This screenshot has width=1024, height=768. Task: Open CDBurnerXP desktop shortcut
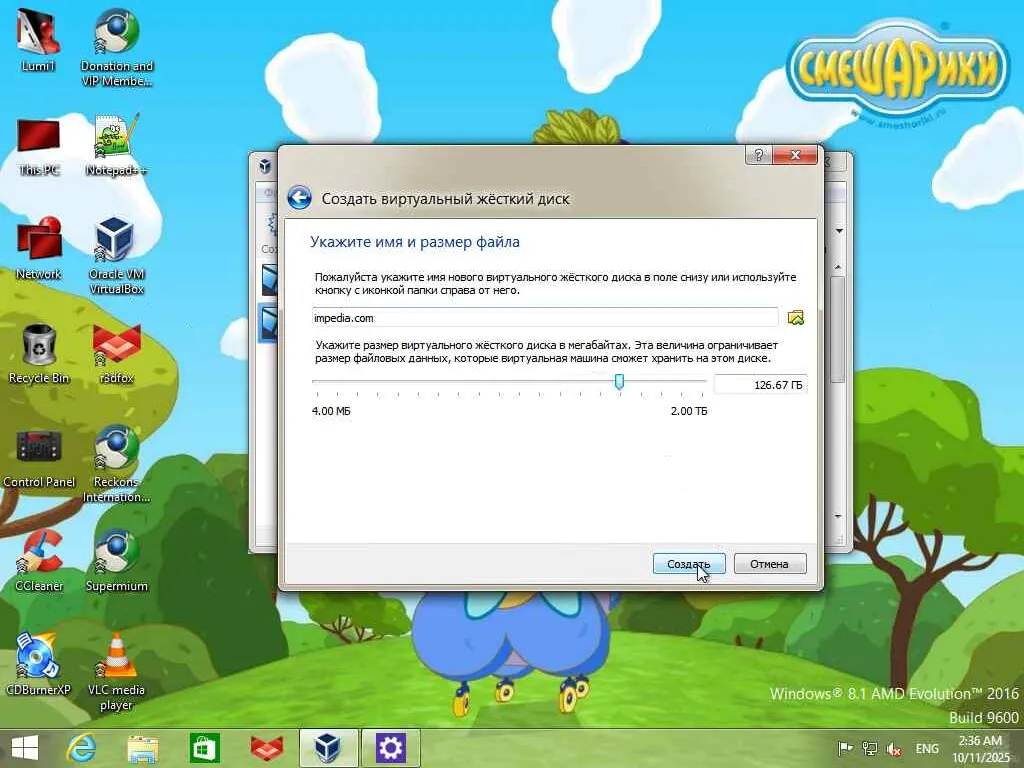(38, 665)
